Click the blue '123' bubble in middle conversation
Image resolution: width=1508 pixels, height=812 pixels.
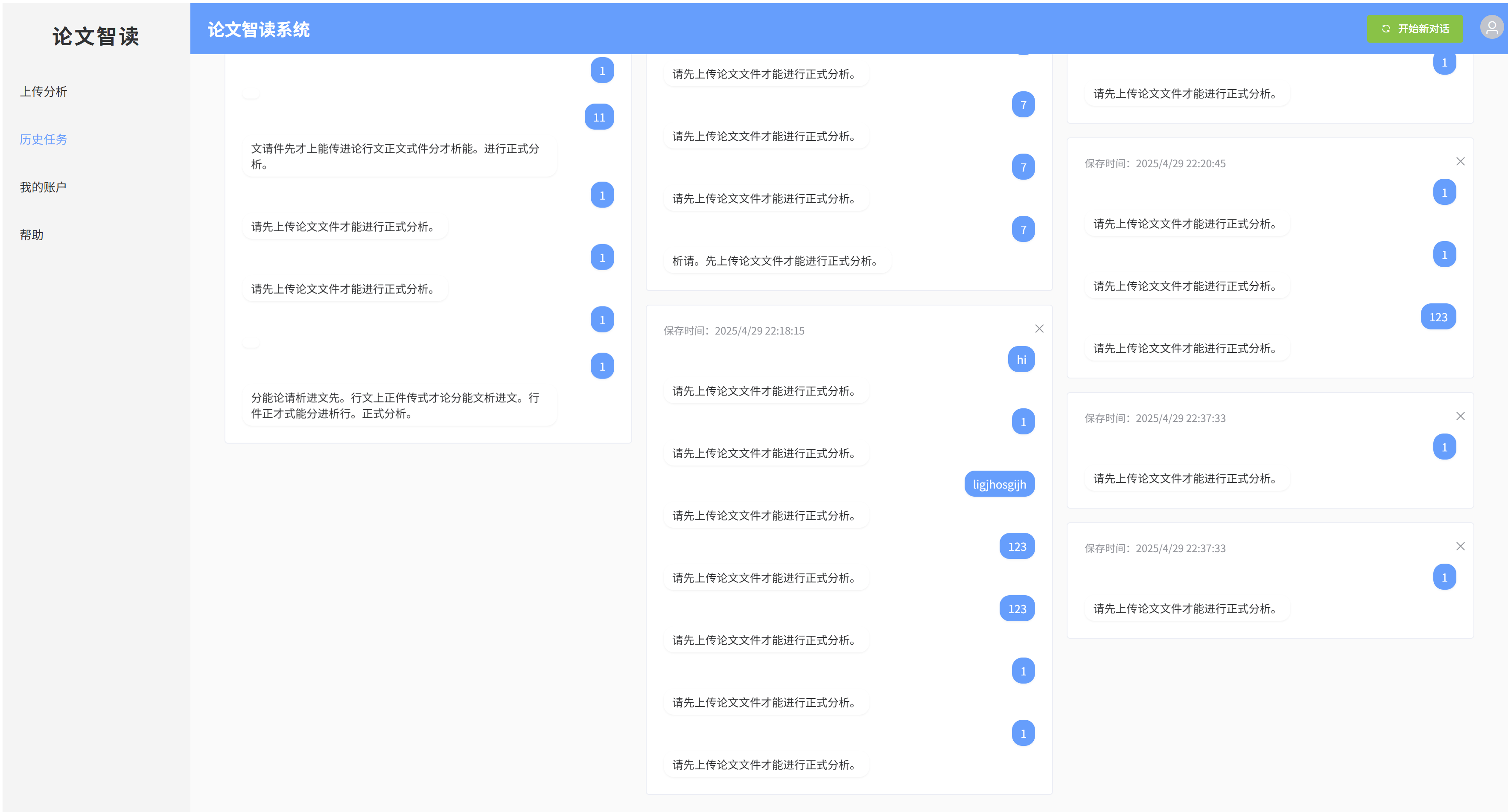tap(1017, 547)
